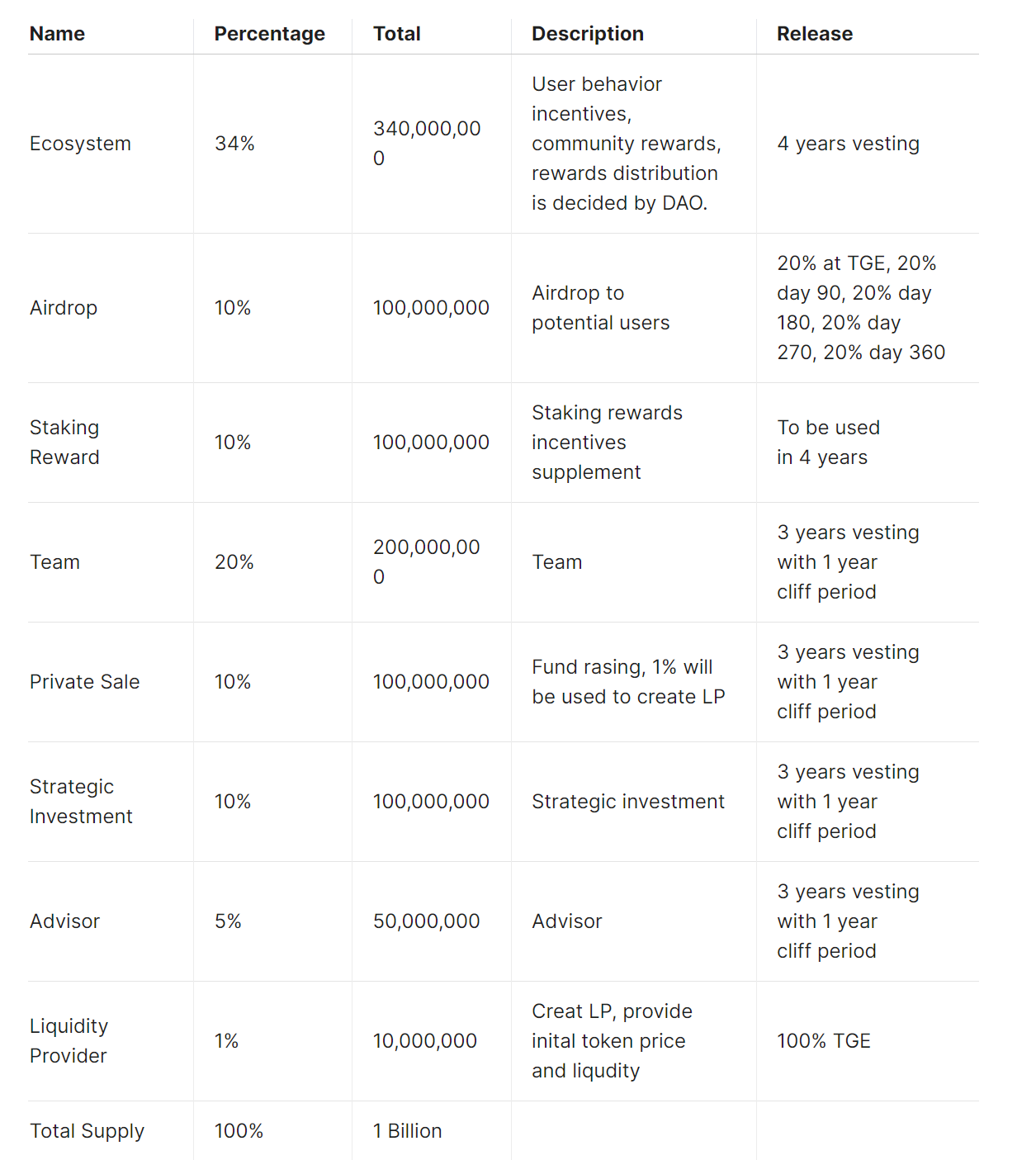1036x1160 pixels.
Task: Select the Strategic Investment name cell
Action: click(x=81, y=802)
